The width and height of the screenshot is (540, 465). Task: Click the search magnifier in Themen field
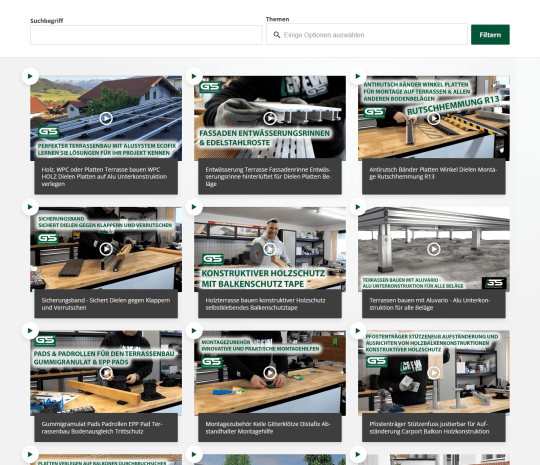tap(277, 35)
